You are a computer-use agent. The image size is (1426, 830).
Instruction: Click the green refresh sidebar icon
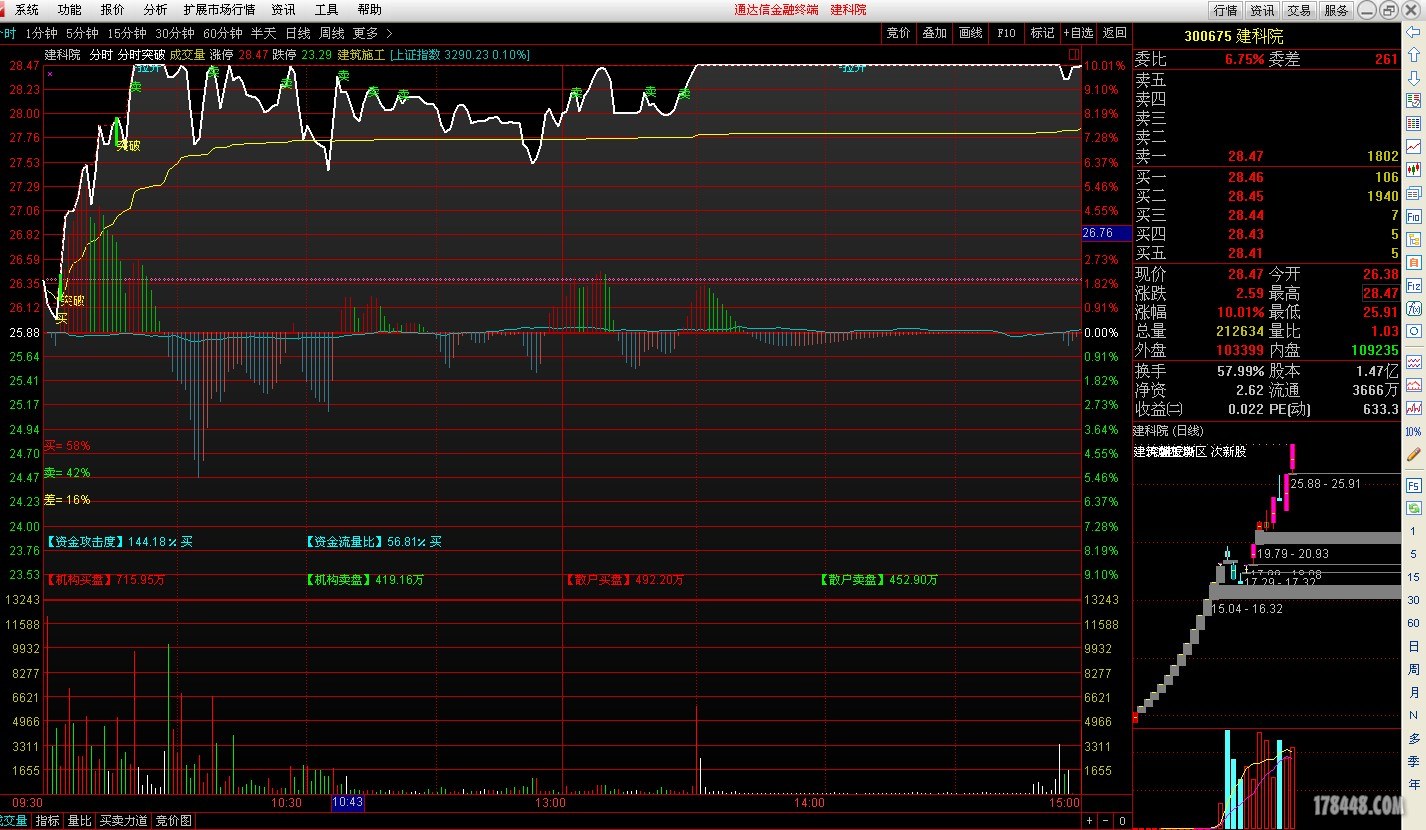[1414, 508]
